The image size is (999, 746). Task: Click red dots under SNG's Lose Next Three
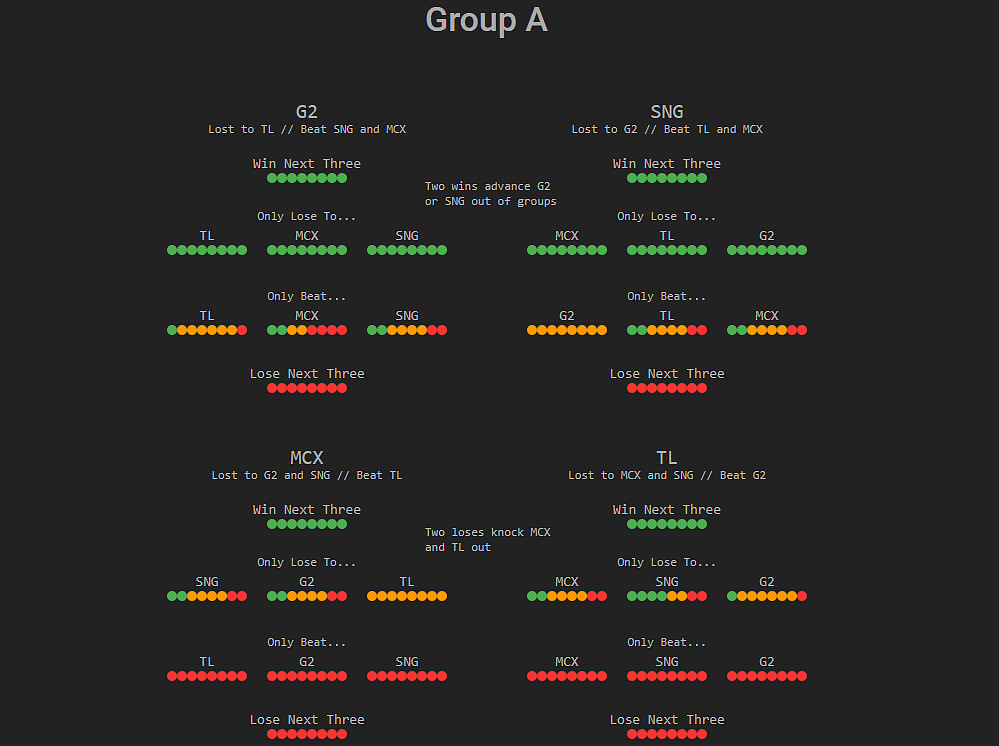(x=667, y=388)
